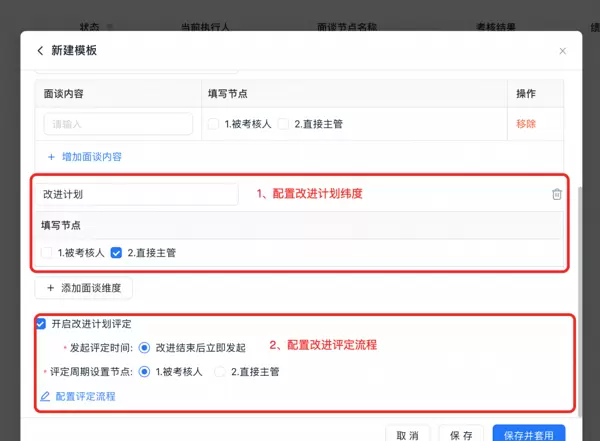The height and width of the screenshot is (441, 600).
Task: Click the plus icon of 添加面谈维度
Action: 51,287
